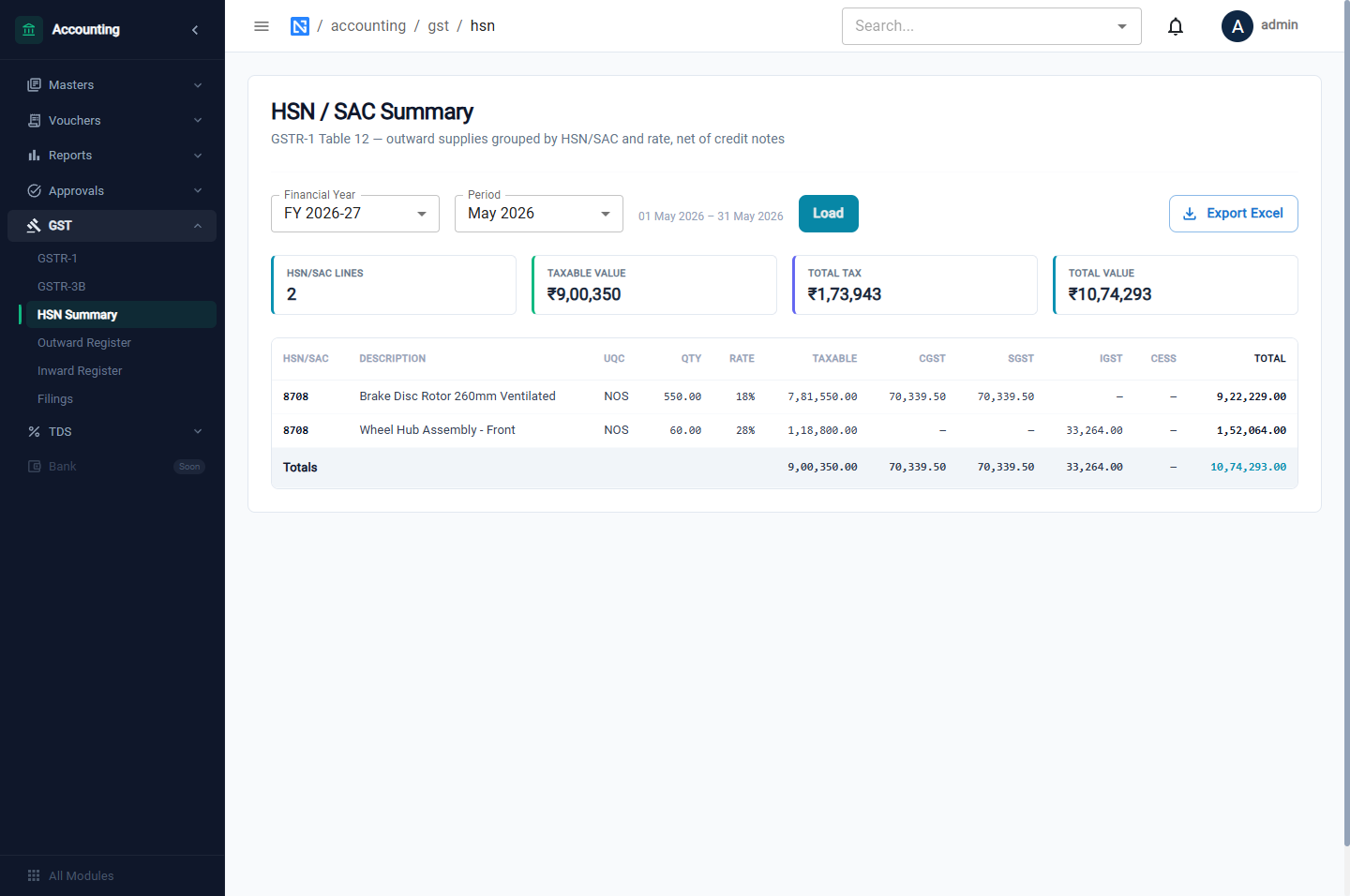
Task: Click the Masters sidebar icon
Action: tap(35, 85)
